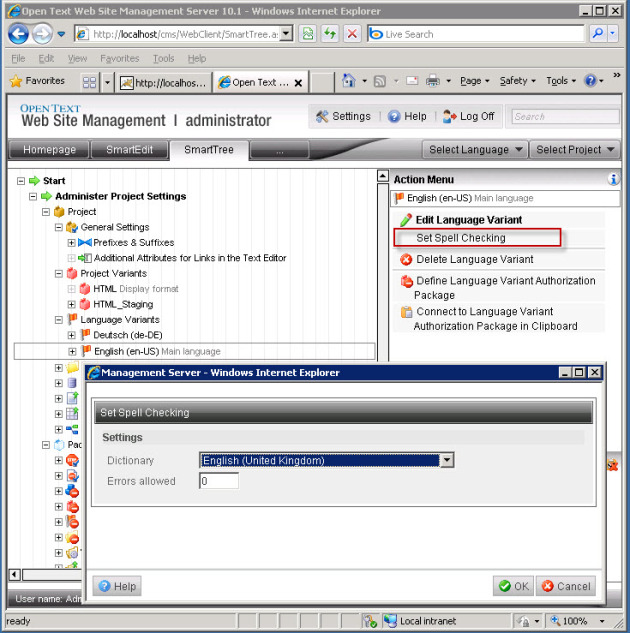Close the Open Text browser tab
The image size is (630, 633).
298,83
